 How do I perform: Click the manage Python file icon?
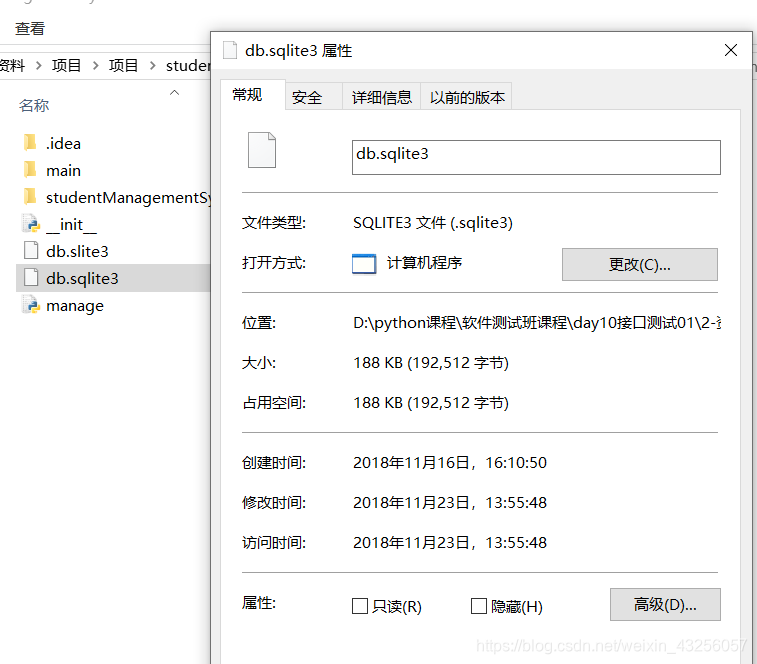tap(31, 305)
